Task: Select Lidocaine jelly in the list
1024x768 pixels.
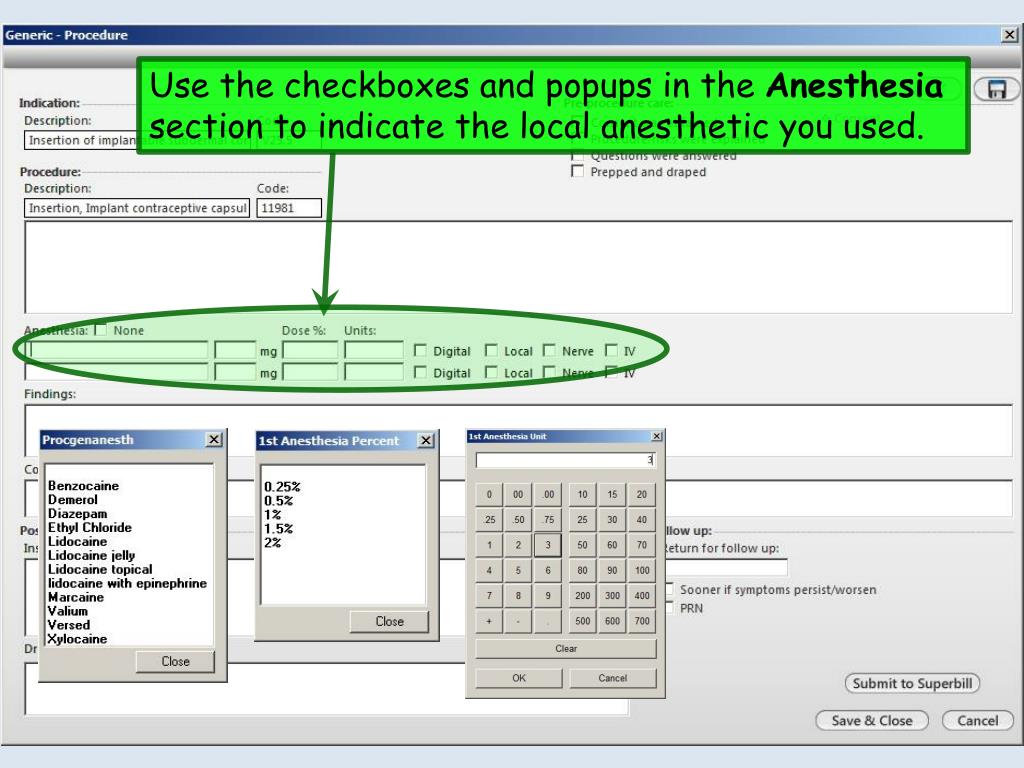Action: 91,555
